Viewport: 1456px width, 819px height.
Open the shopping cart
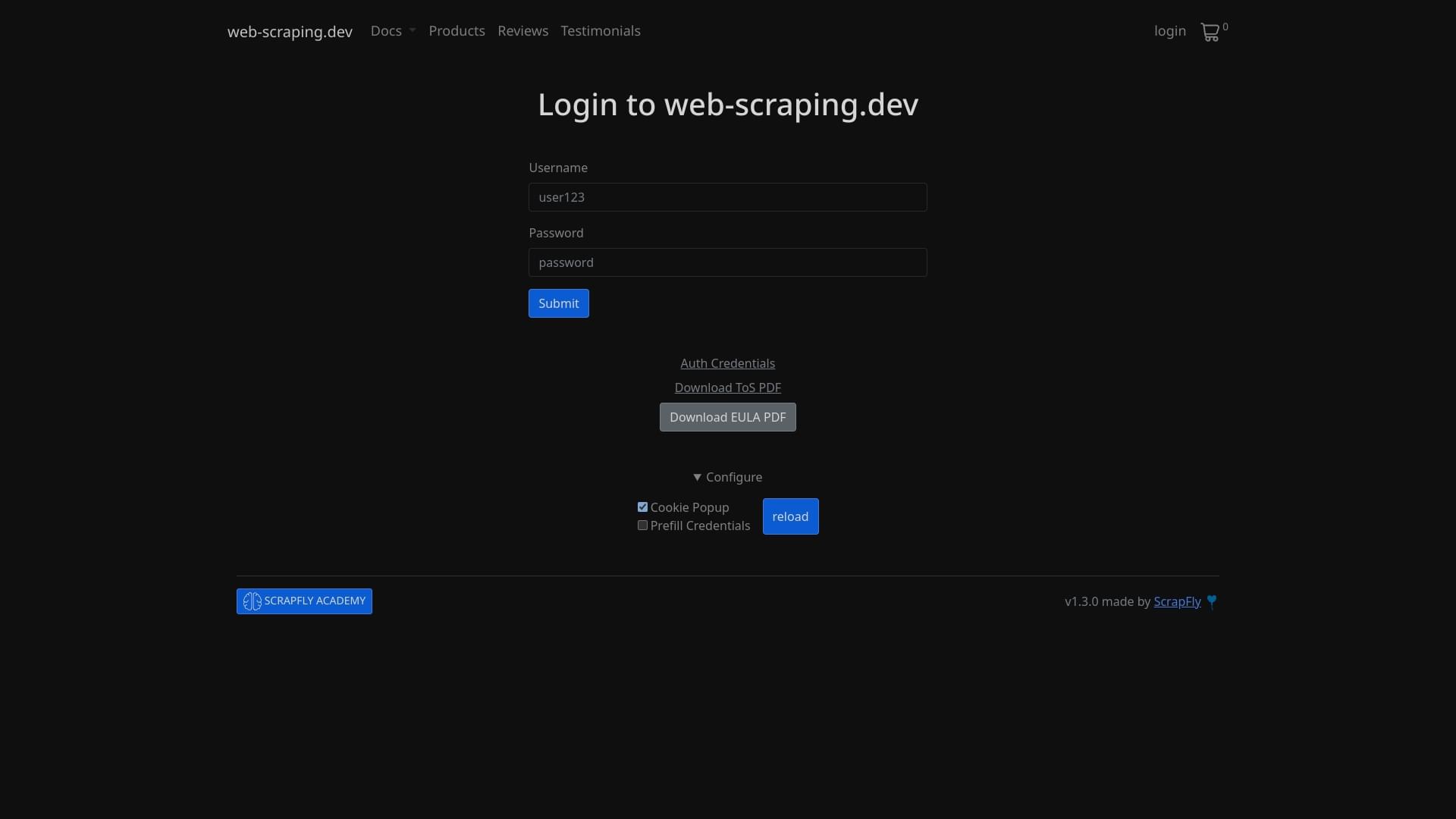click(x=1211, y=32)
